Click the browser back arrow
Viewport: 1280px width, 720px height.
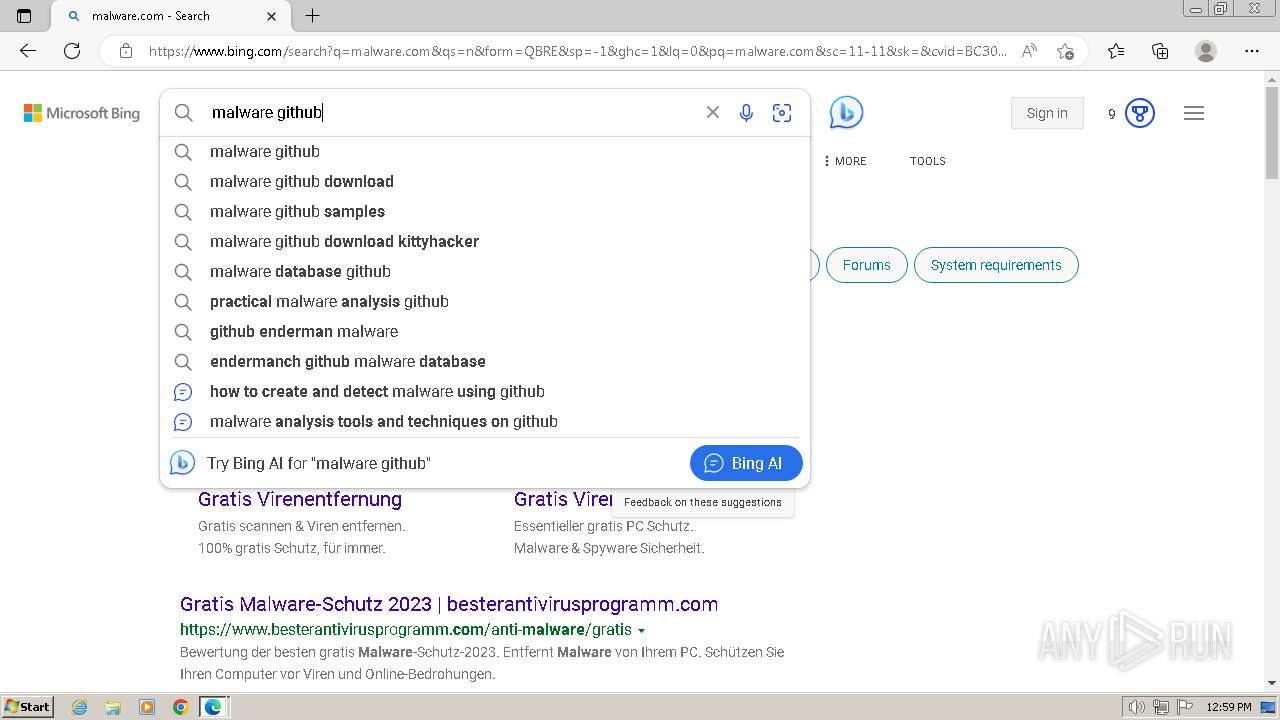pyautogui.click(x=28, y=51)
